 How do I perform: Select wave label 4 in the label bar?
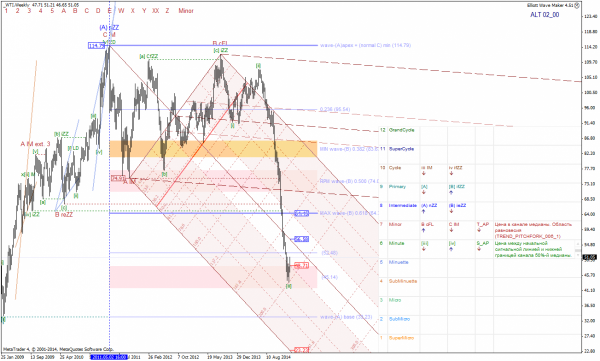pyautogui.click(x=41, y=11)
